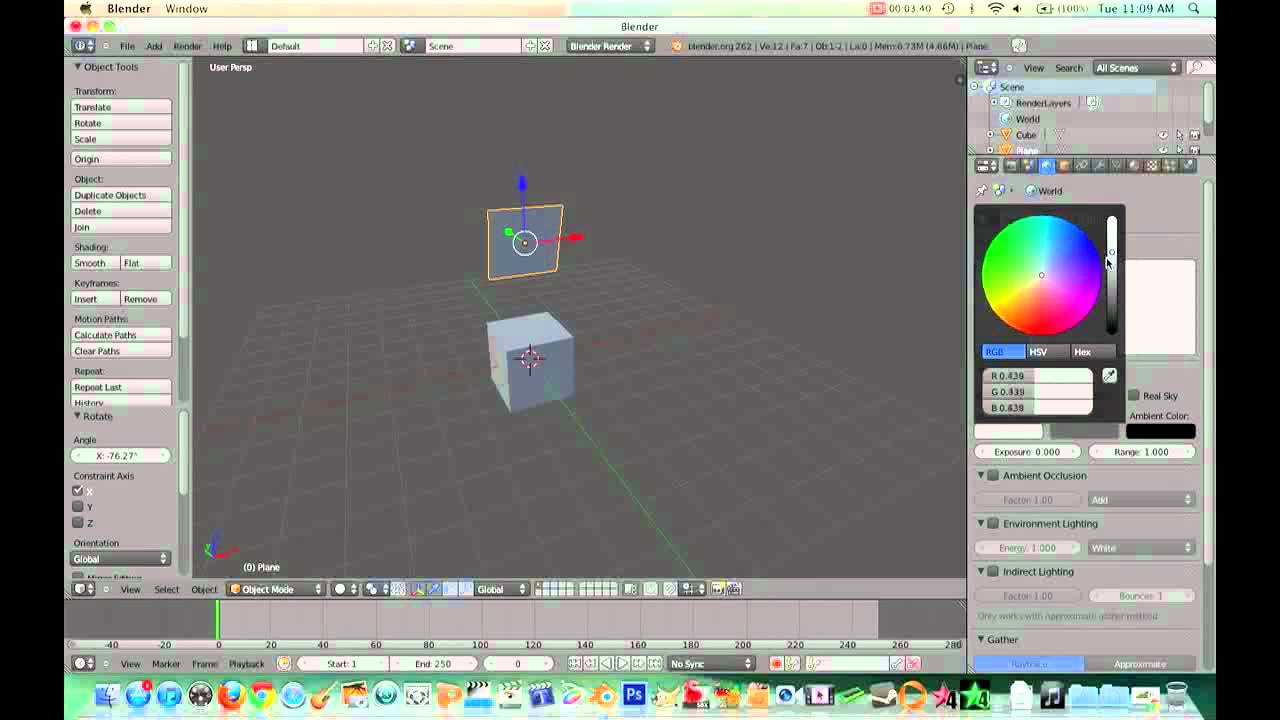The image size is (1280, 720).
Task: Click the pin icon beside World datablock
Action: click(x=981, y=191)
